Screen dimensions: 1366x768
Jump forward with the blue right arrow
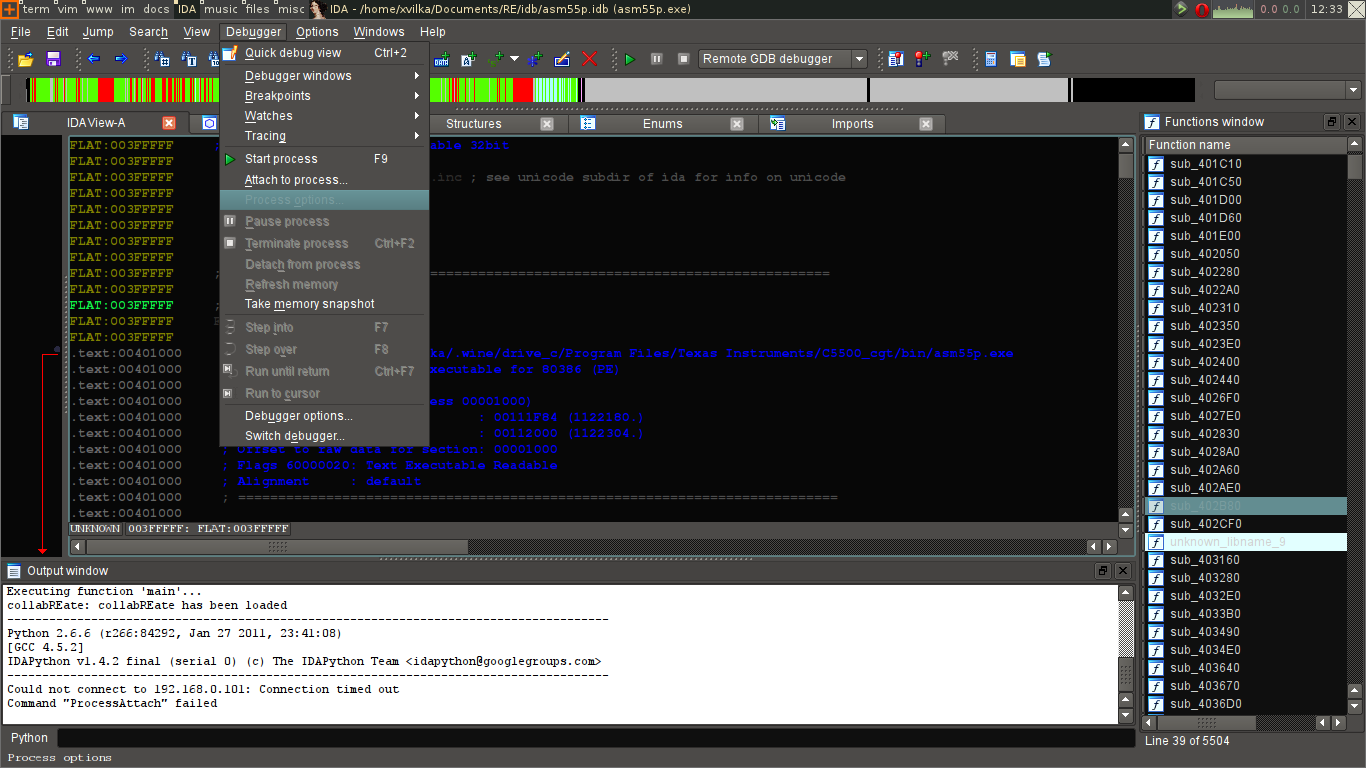[x=121, y=59]
